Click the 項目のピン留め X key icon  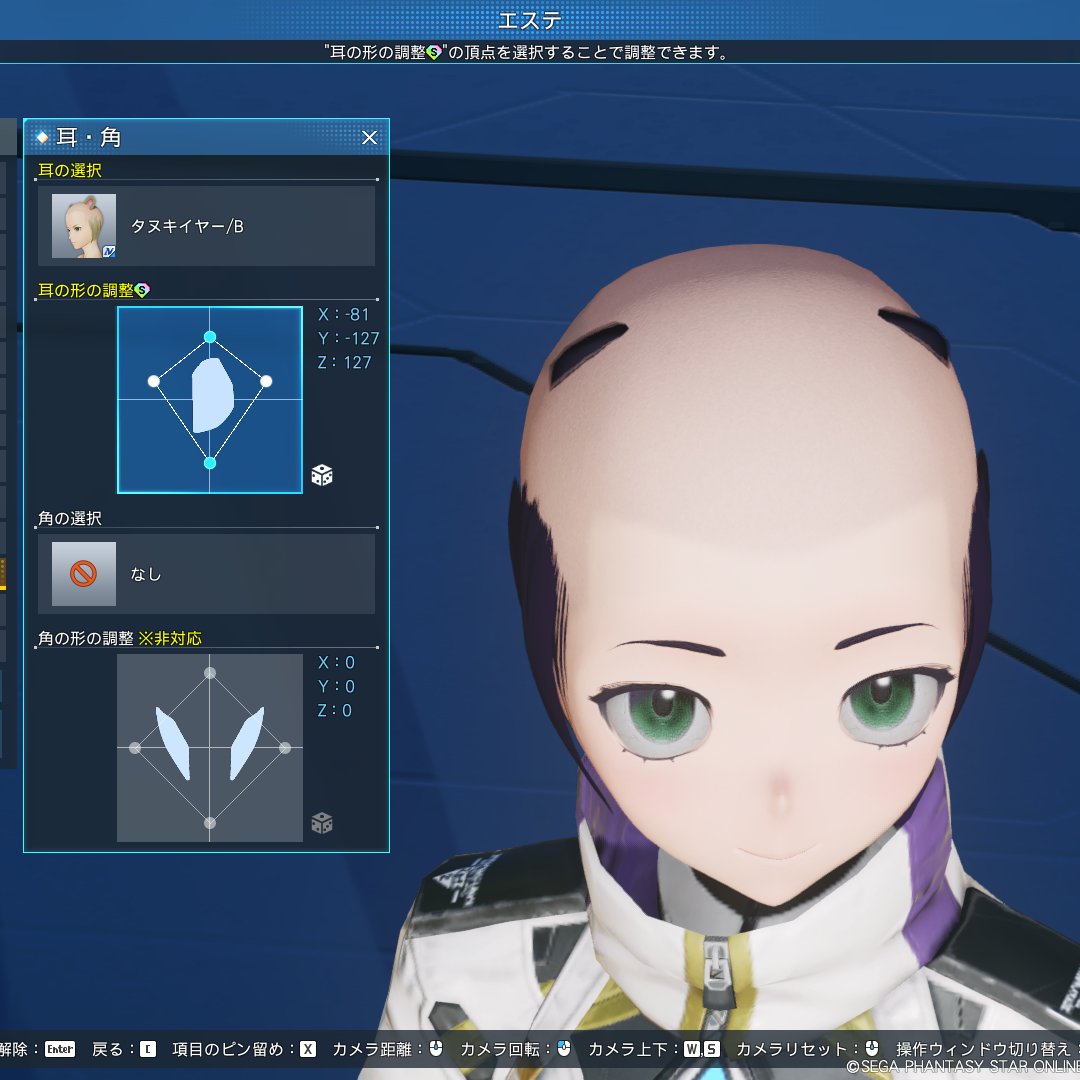pyautogui.click(x=308, y=1049)
